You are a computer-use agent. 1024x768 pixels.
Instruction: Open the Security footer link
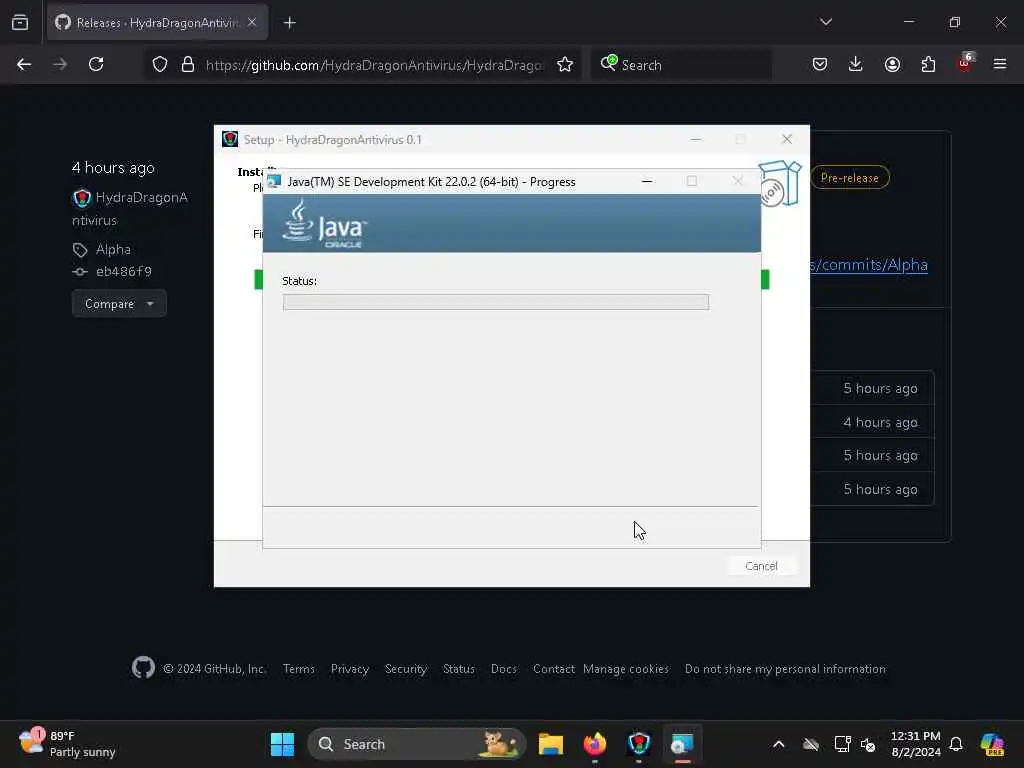point(406,669)
